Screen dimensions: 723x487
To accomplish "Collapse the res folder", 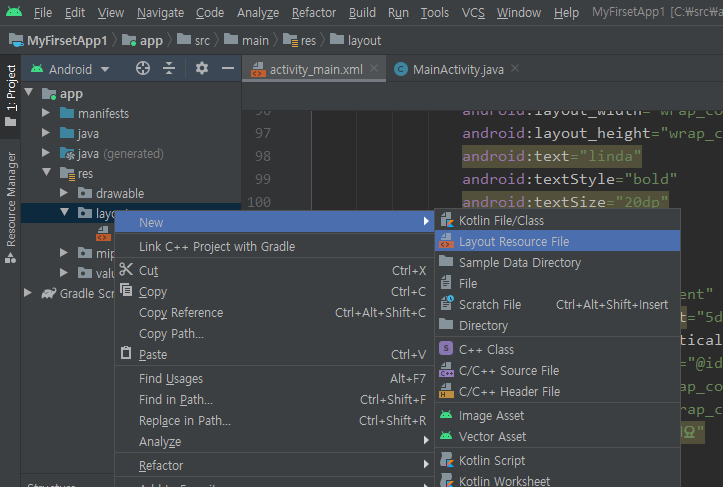I will [x=47, y=172].
